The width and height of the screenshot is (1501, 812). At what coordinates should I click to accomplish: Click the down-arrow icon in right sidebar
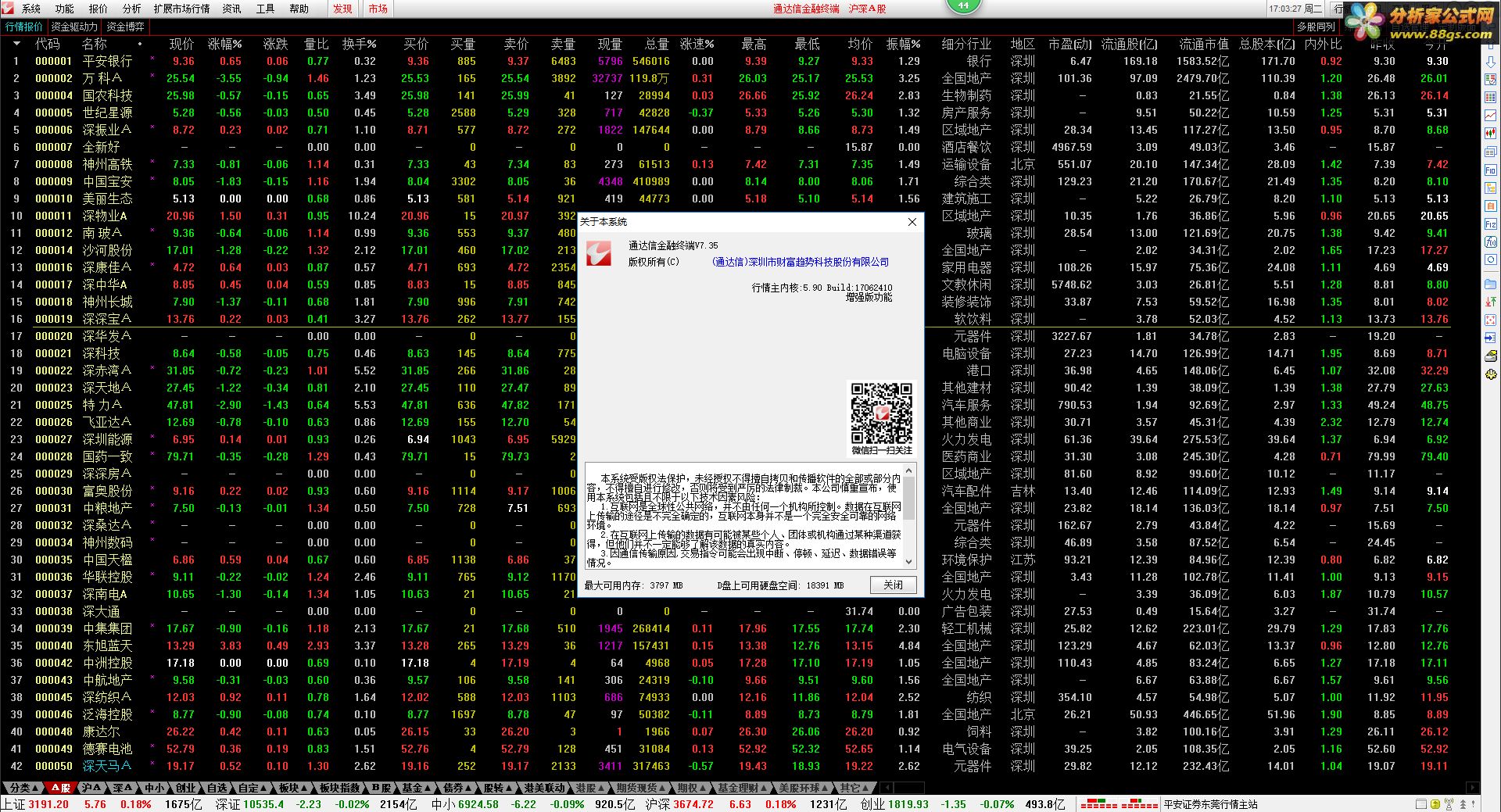point(1491,62)
